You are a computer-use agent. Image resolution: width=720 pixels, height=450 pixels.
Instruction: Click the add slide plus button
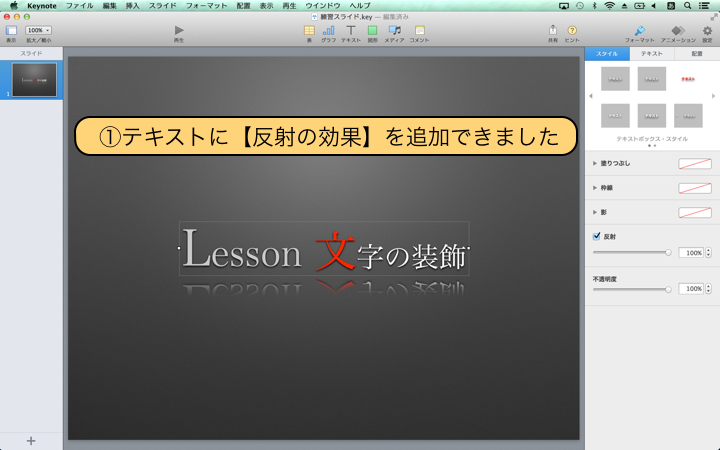click(x=31, y=441)
